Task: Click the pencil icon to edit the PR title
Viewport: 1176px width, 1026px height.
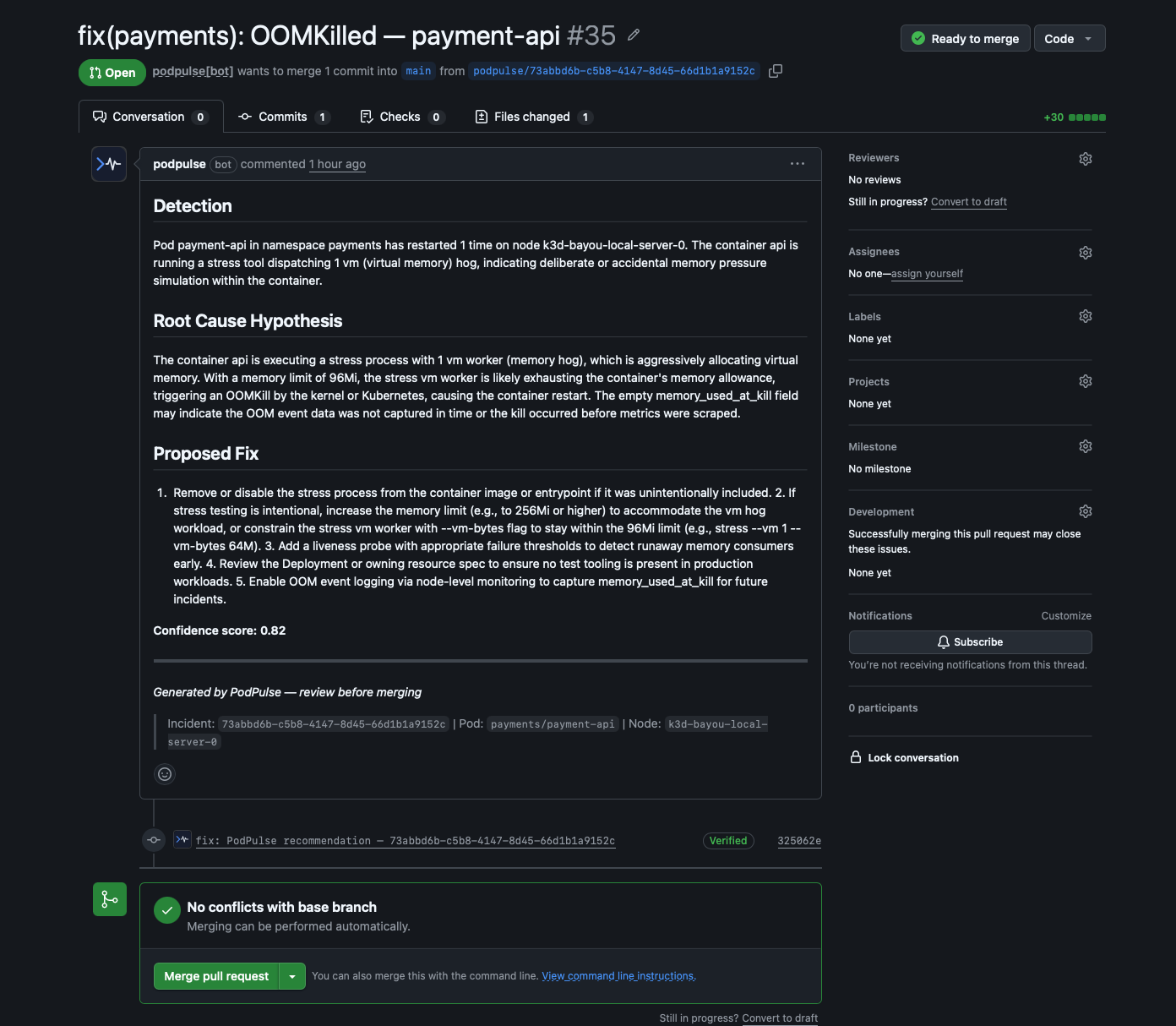Action: coord(633,35)
